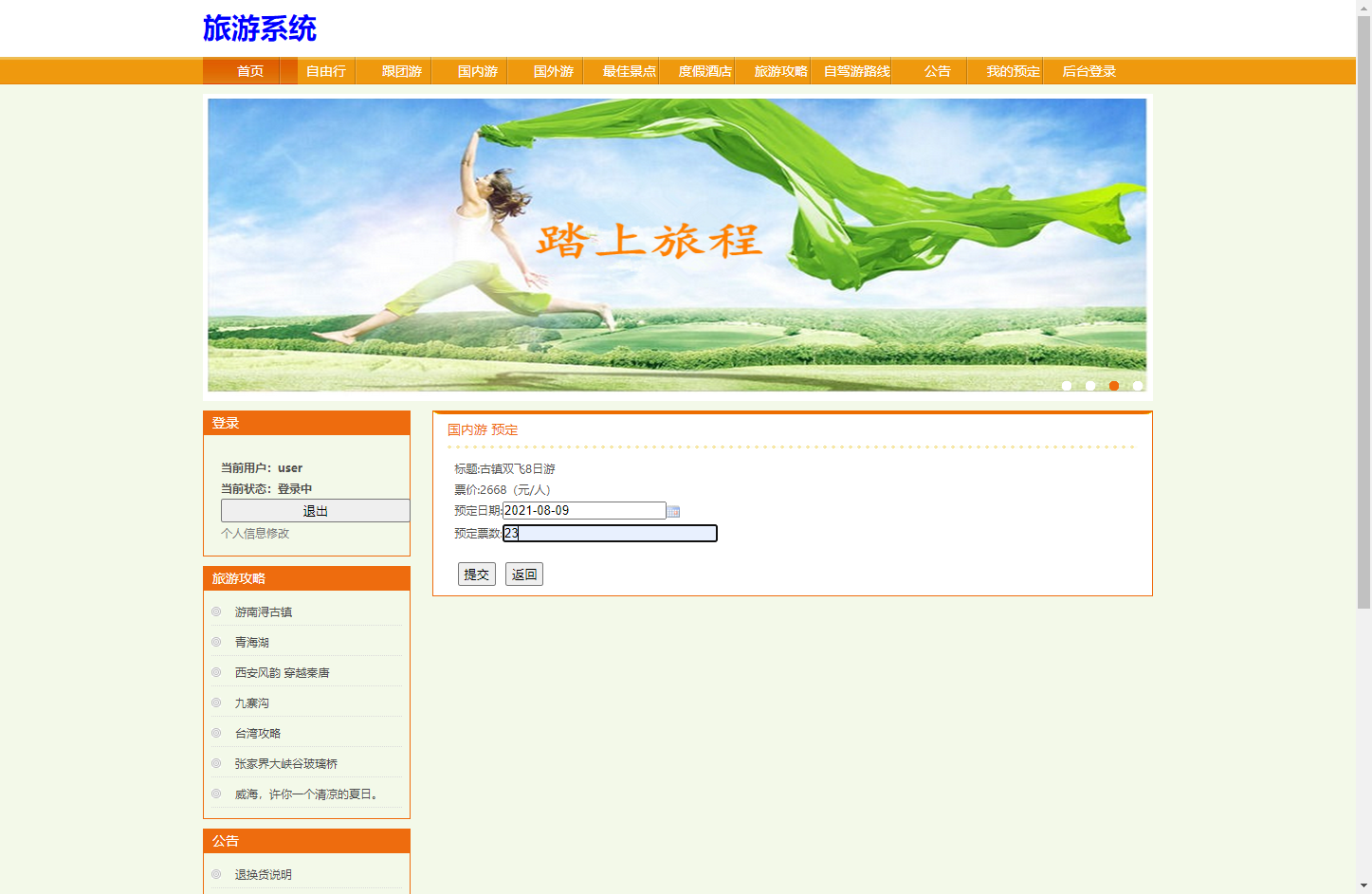Click the bullet icon beside 退换货说明

(x=216, y=874)
